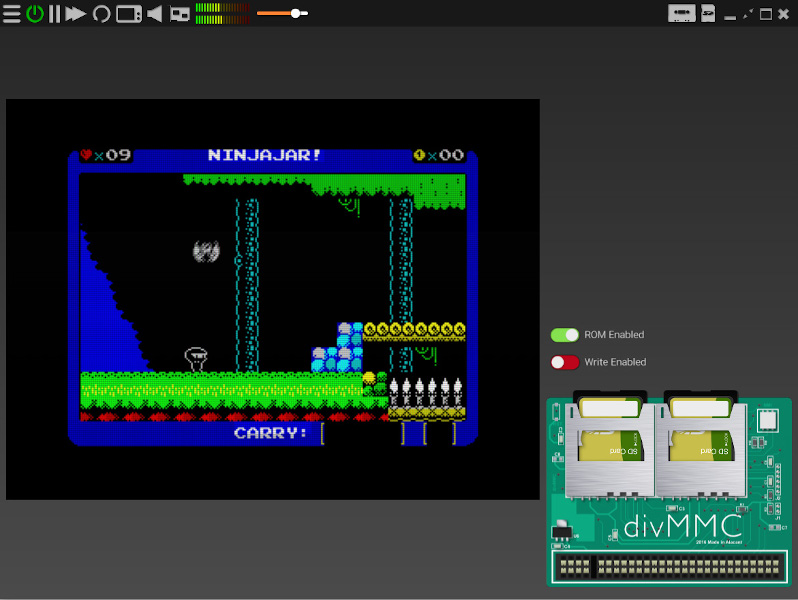This screenshot has height=600, width=798.
Task: Toggle the Write Enabled switch
Action: [x=564, y=362]
